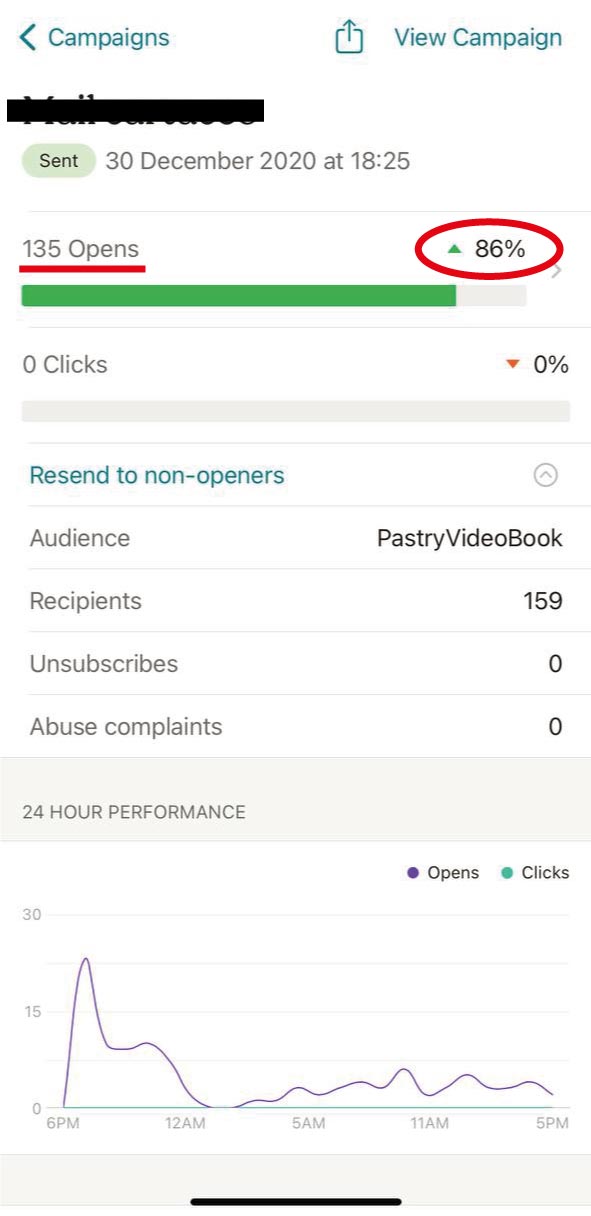This screenshot has height=1216, width=591.
Task: Tap the purple Opens legend dot
Action: tap(413, 873)
